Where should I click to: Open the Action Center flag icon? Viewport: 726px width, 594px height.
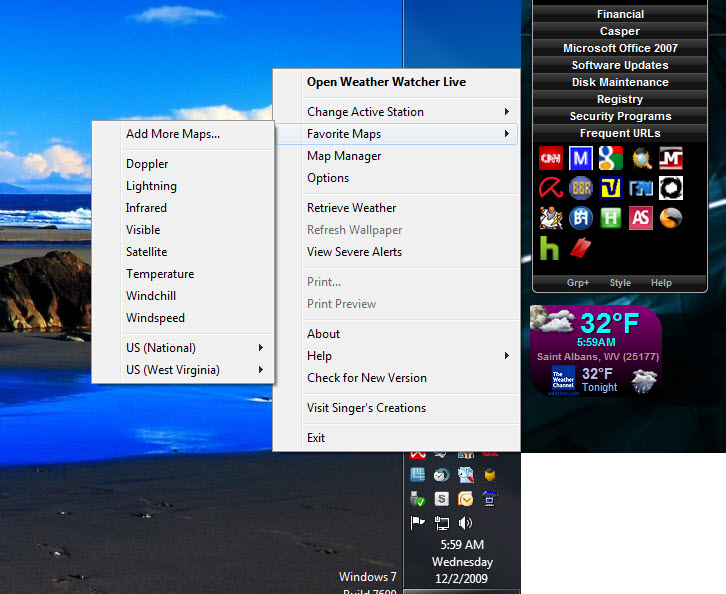point(418,523)
